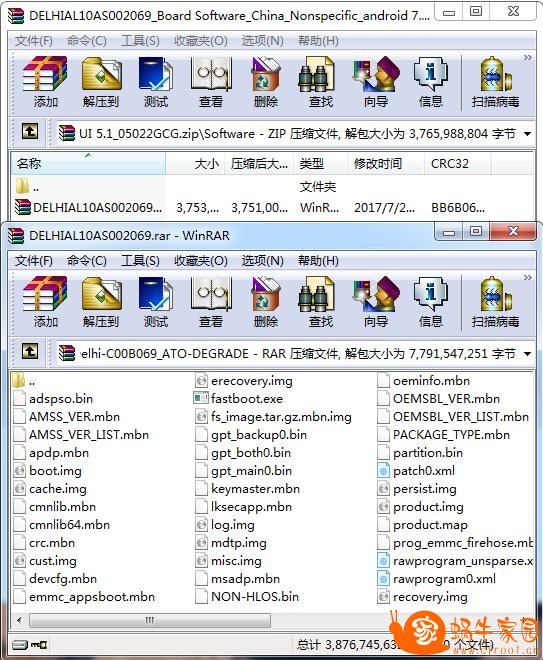Sort by 名称 column header
This screenshot has height=660, width=543.
(88, 163)
